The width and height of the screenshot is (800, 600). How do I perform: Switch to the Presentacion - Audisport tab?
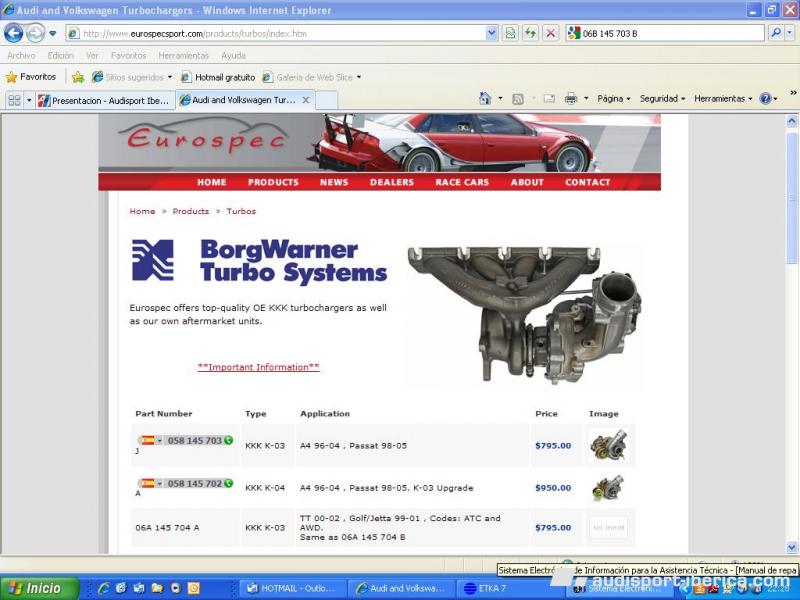point(105,101)
